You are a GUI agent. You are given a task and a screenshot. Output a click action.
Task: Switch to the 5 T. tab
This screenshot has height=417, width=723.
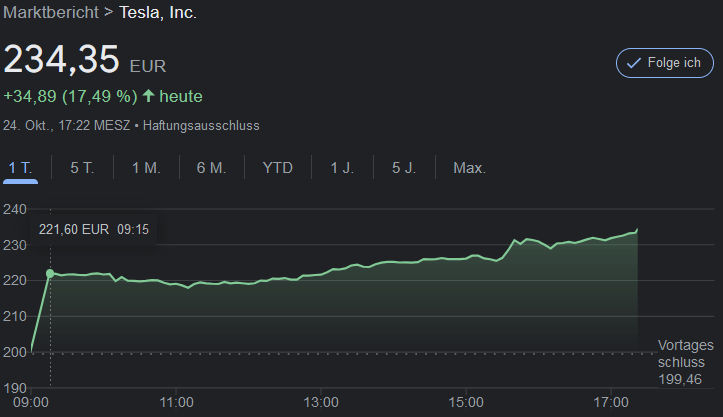click(x=82, y=168)
